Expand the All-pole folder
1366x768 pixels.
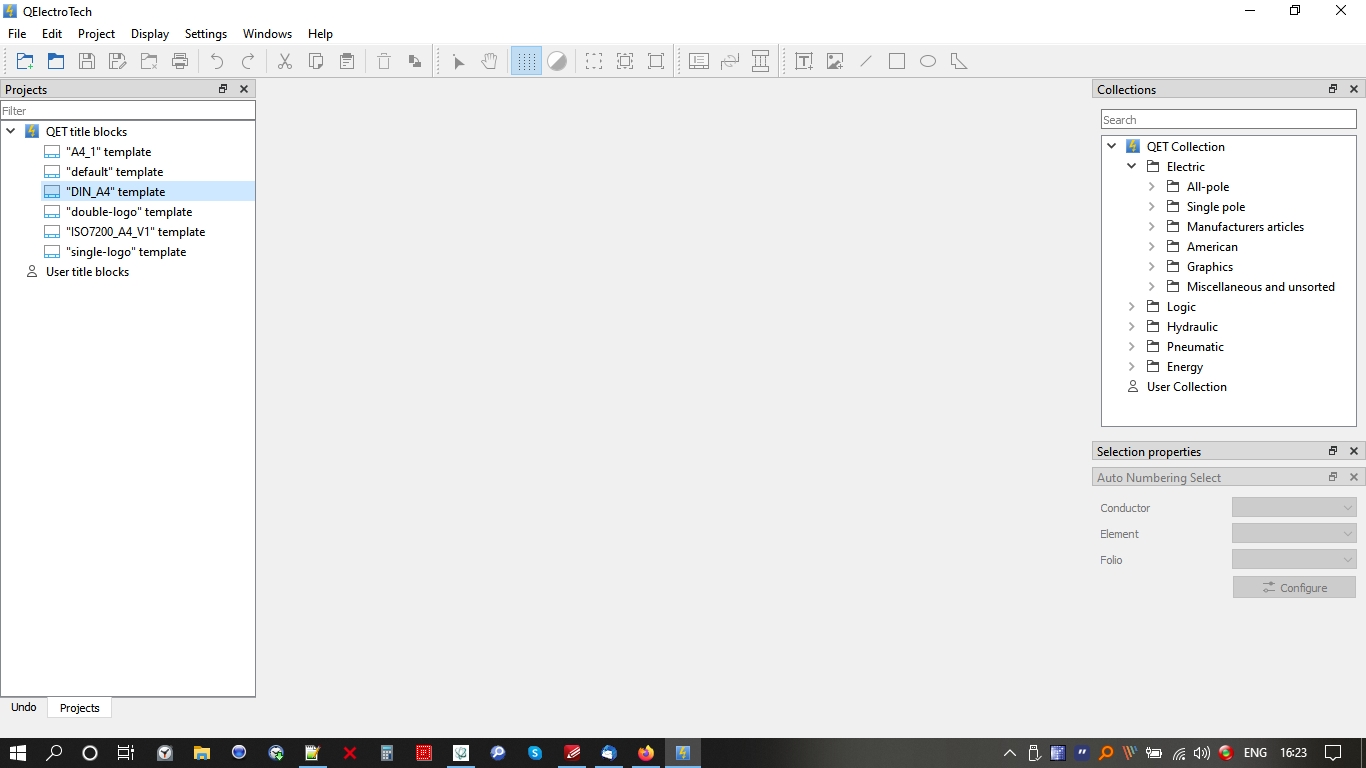click(x=1152, y=186)
